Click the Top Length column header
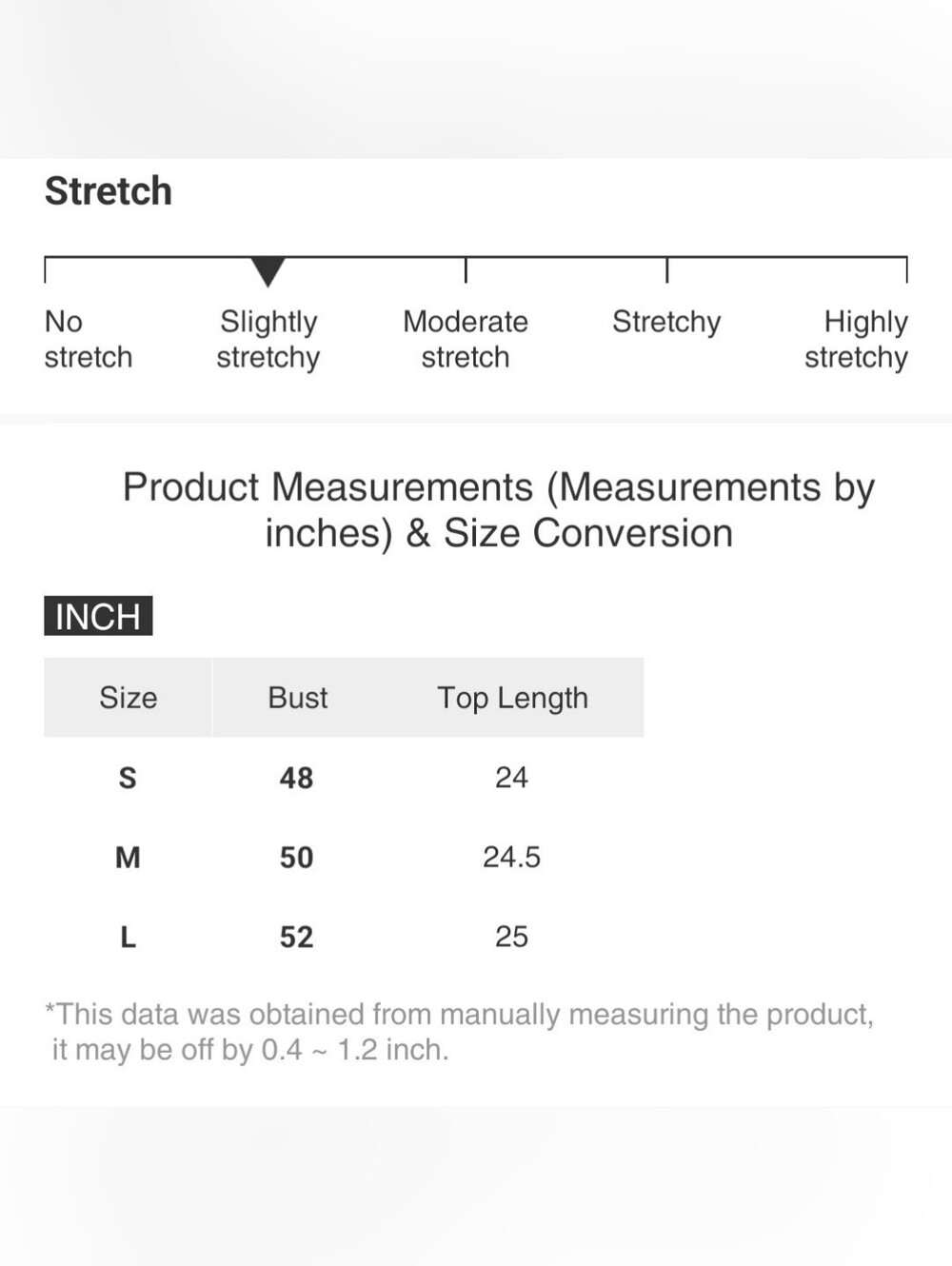The width and height of the screenshot is (952, 1266). pyautogui.click(x=513, y=697)
